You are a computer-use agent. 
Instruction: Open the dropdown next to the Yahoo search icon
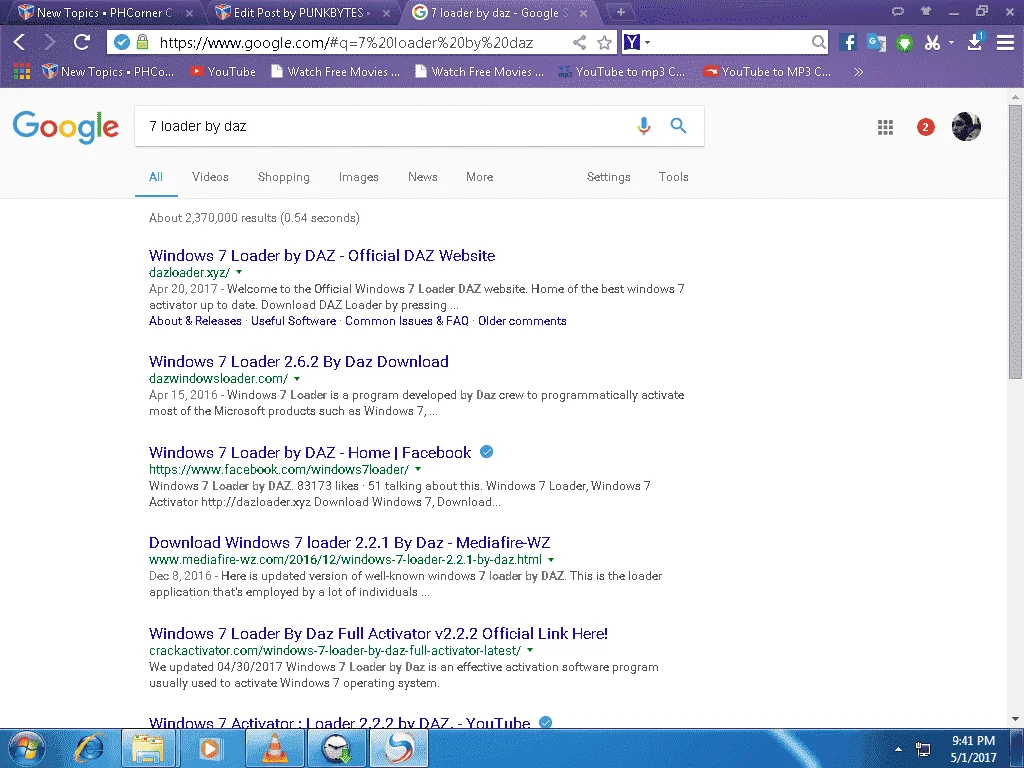tap(647, 43)
